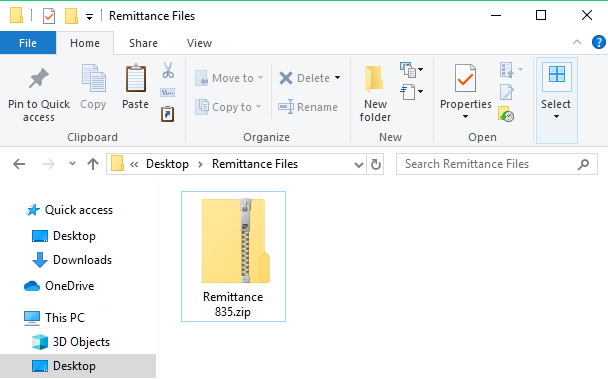Maximize the Remittance Files window
This screenshot has height=379, width=608.
tap(541, 16)
